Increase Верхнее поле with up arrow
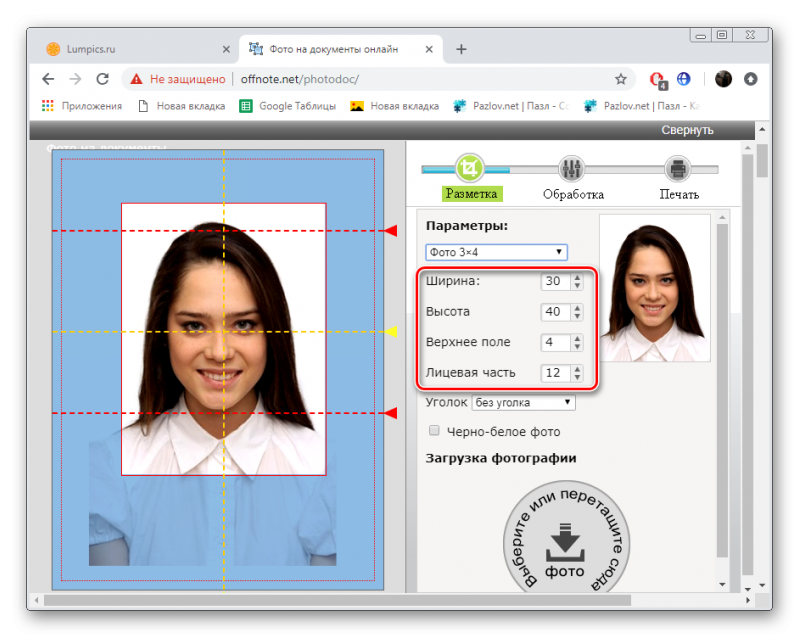This screenshot has height=638, width=800. (x=577, y=338)
